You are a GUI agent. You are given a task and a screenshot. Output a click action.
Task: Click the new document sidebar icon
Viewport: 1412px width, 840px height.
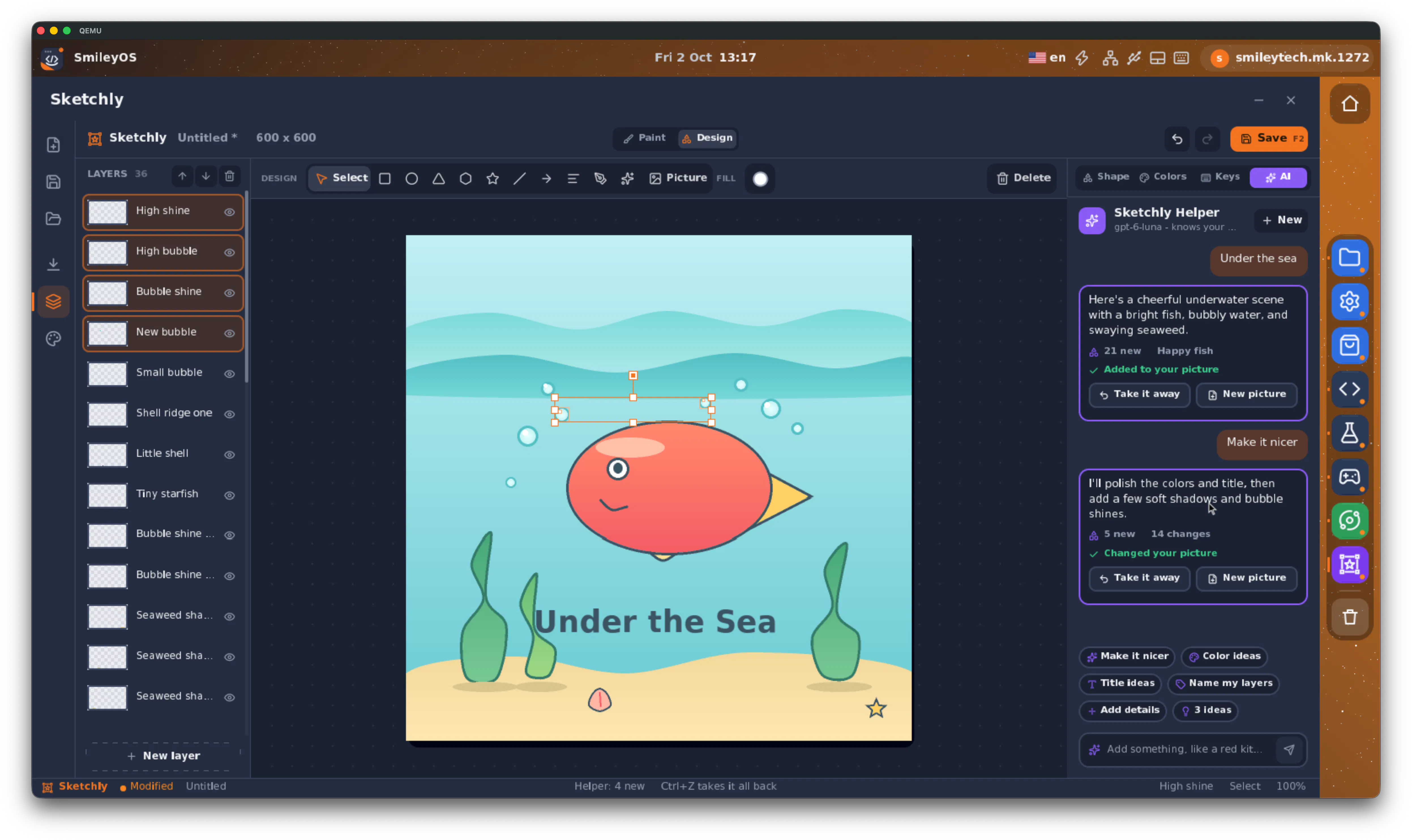[53, 145]
